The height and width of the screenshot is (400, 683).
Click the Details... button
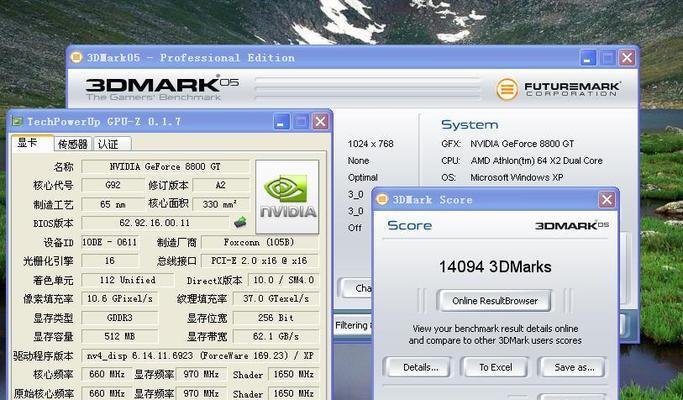[x=418, y=367]
